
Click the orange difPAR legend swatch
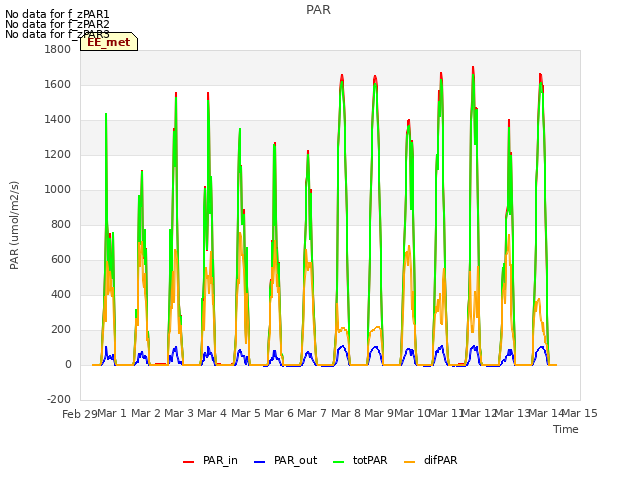(x=409, y=462)
